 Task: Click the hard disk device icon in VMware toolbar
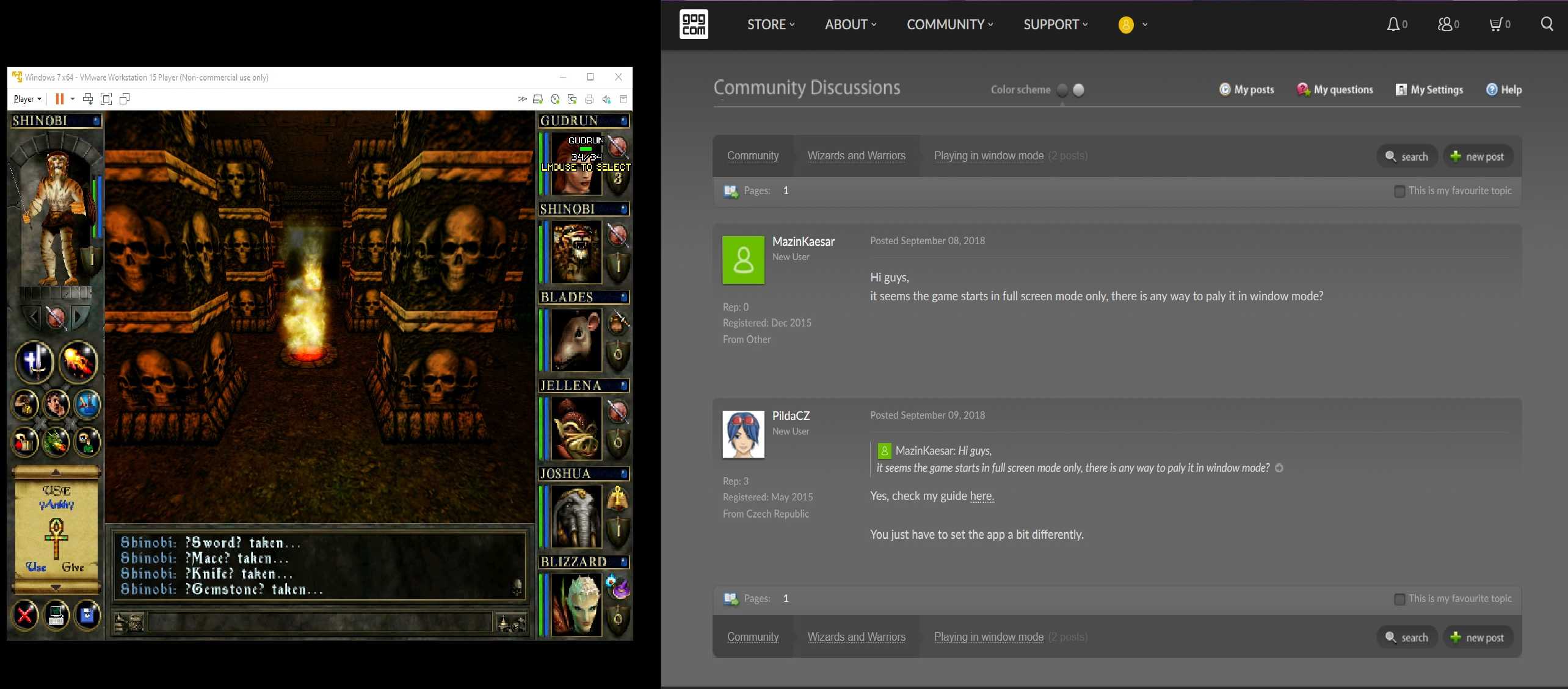tap(538, 99)
